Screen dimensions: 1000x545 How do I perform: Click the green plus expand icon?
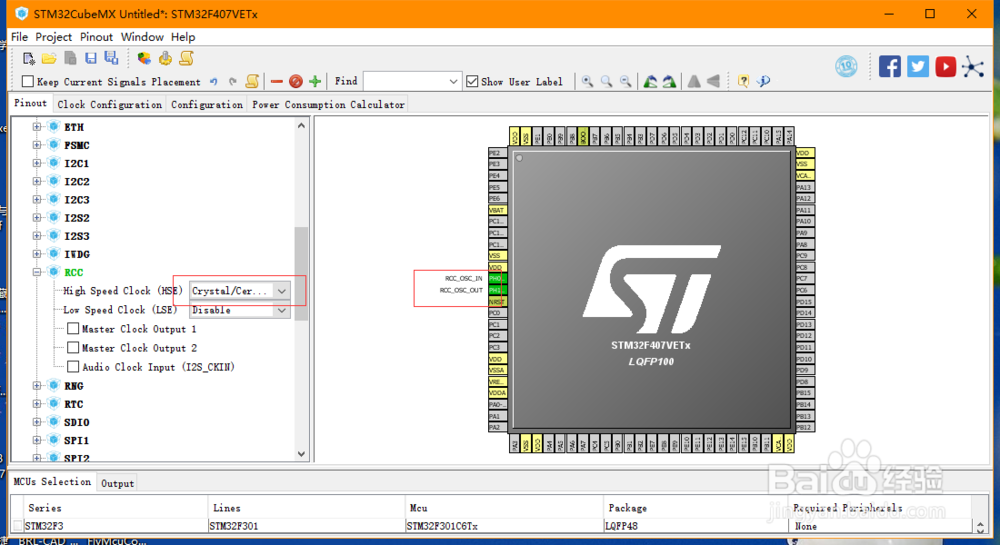(314, 82)
